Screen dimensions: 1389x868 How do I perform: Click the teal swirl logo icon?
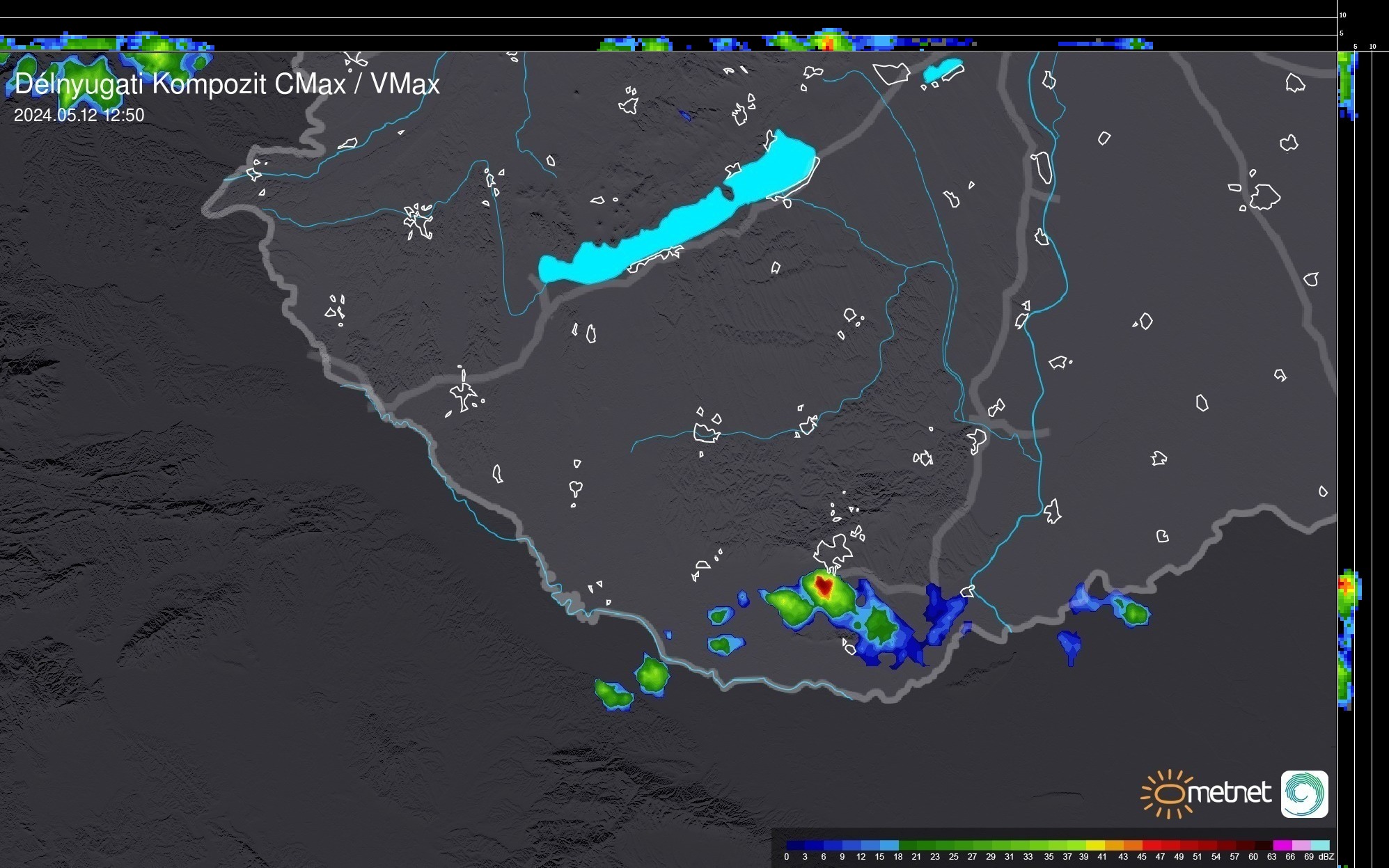[x=1304, y=794]
